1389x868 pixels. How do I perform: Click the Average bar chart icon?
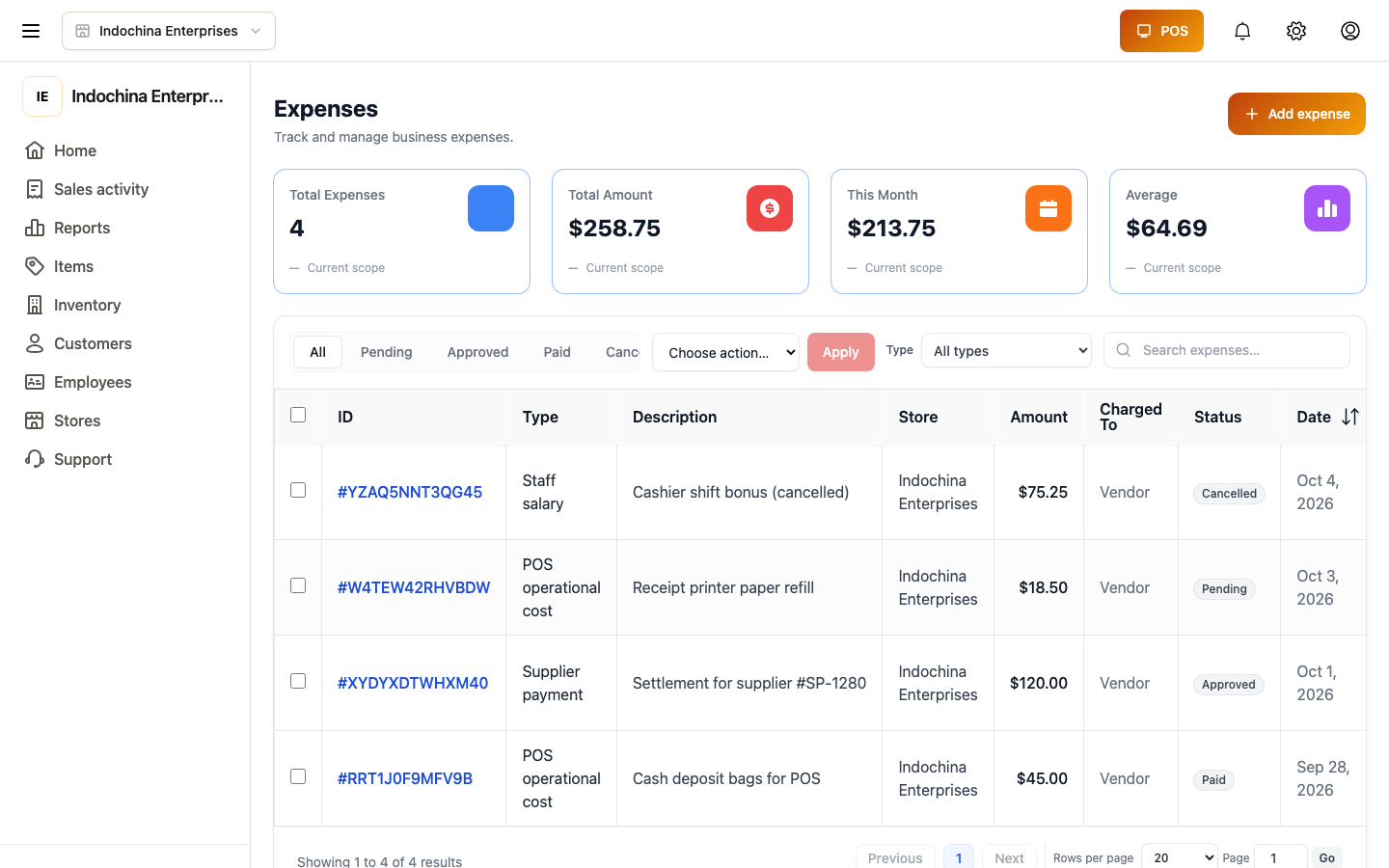1327,208
